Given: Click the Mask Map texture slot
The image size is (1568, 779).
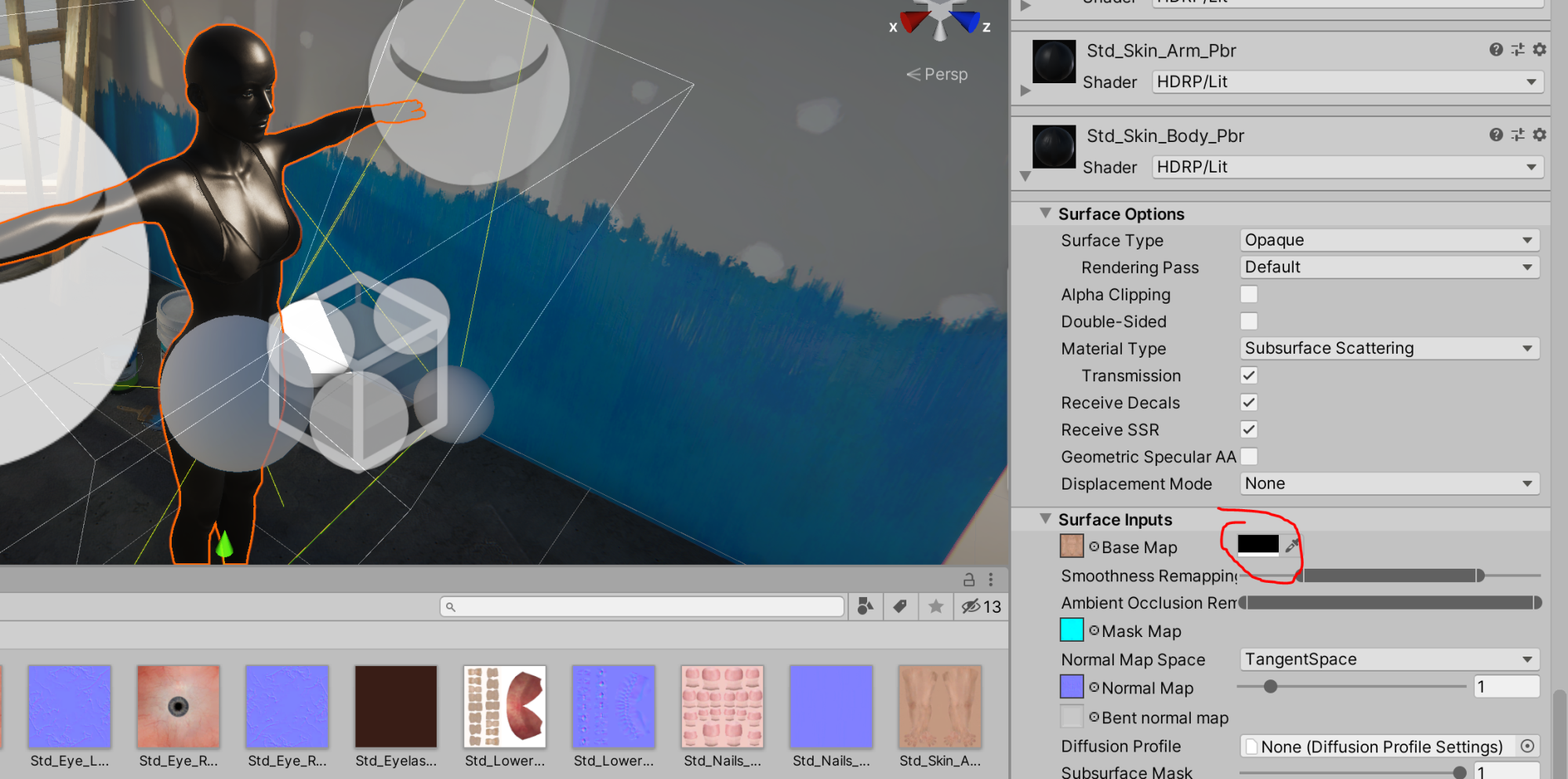Looking at the screenshot, I should coord(1072,630).
